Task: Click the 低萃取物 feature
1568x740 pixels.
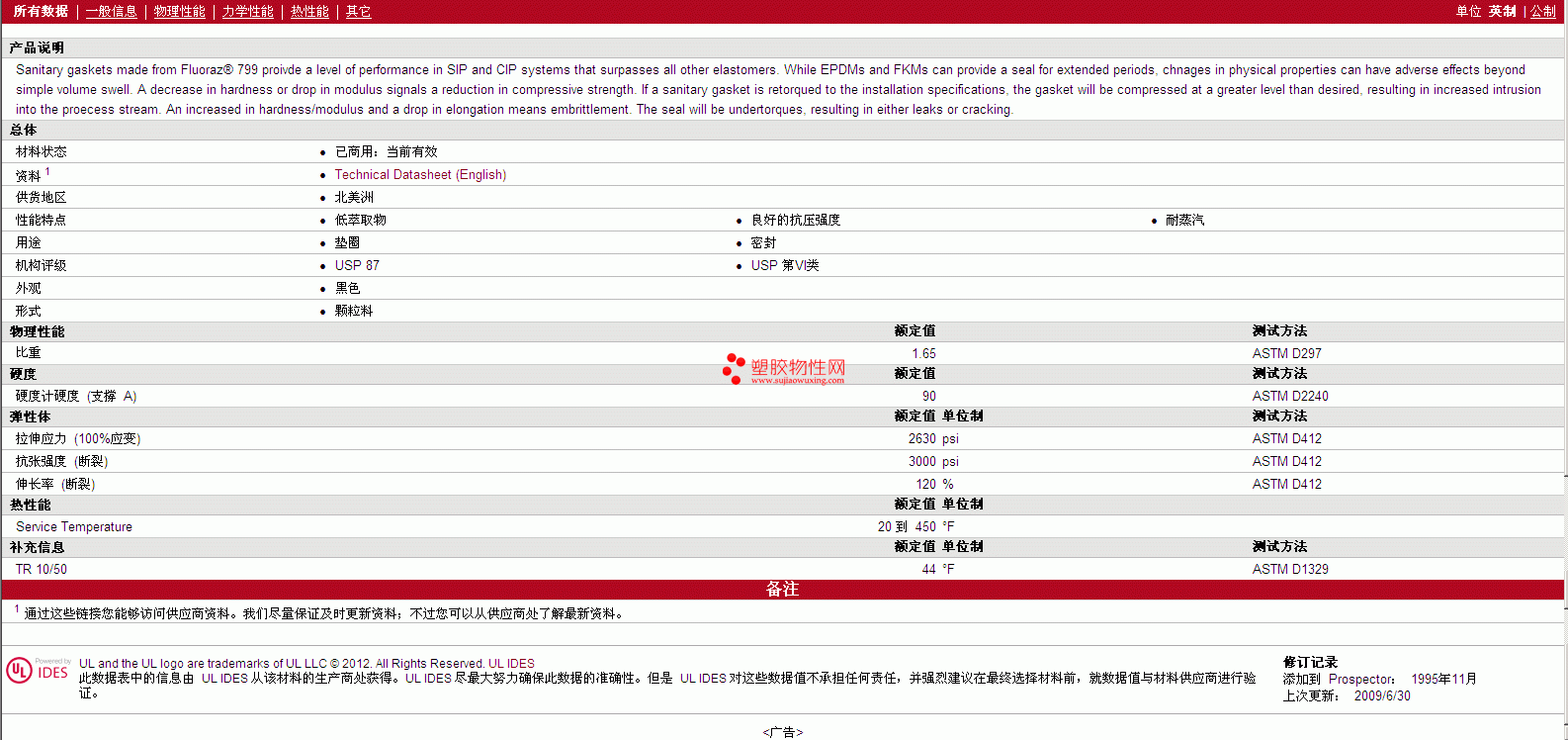Action: click(x=360, y=220)
